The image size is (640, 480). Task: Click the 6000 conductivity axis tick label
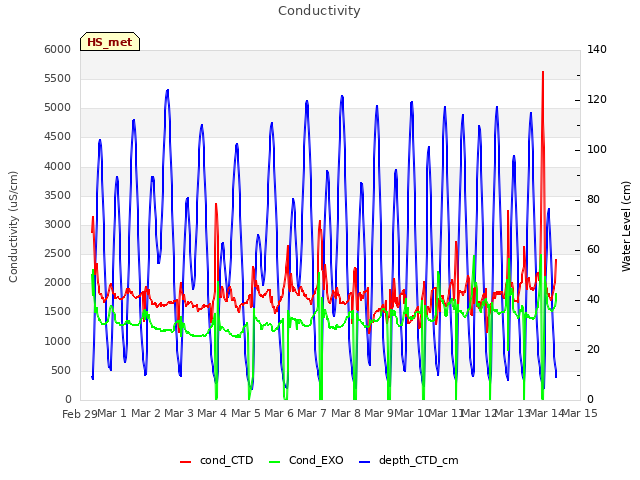pyautogui.click(x=58, y=49)
